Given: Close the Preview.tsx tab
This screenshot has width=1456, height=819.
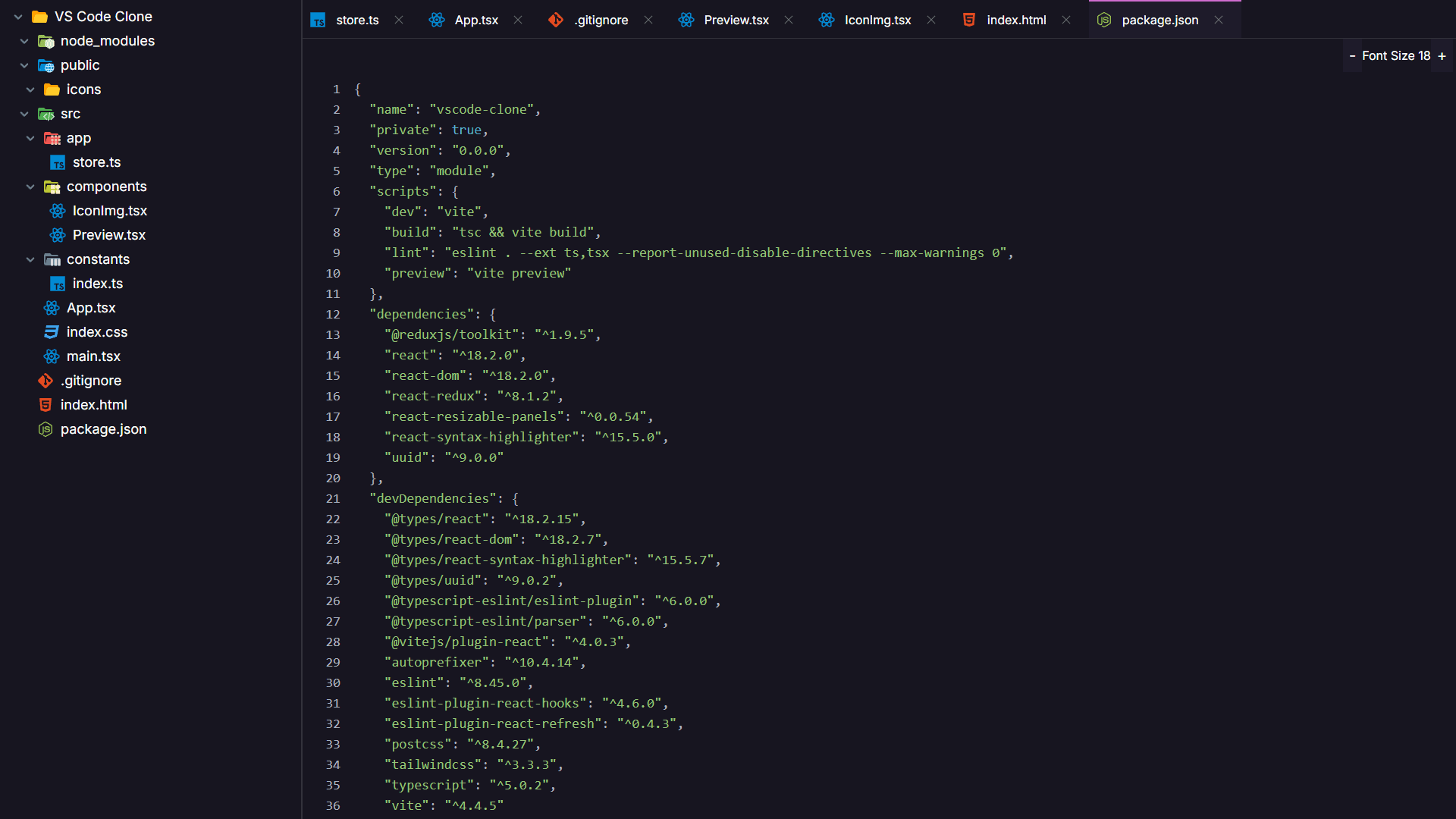Looking at the screenshot, I should tap(789, 20).
